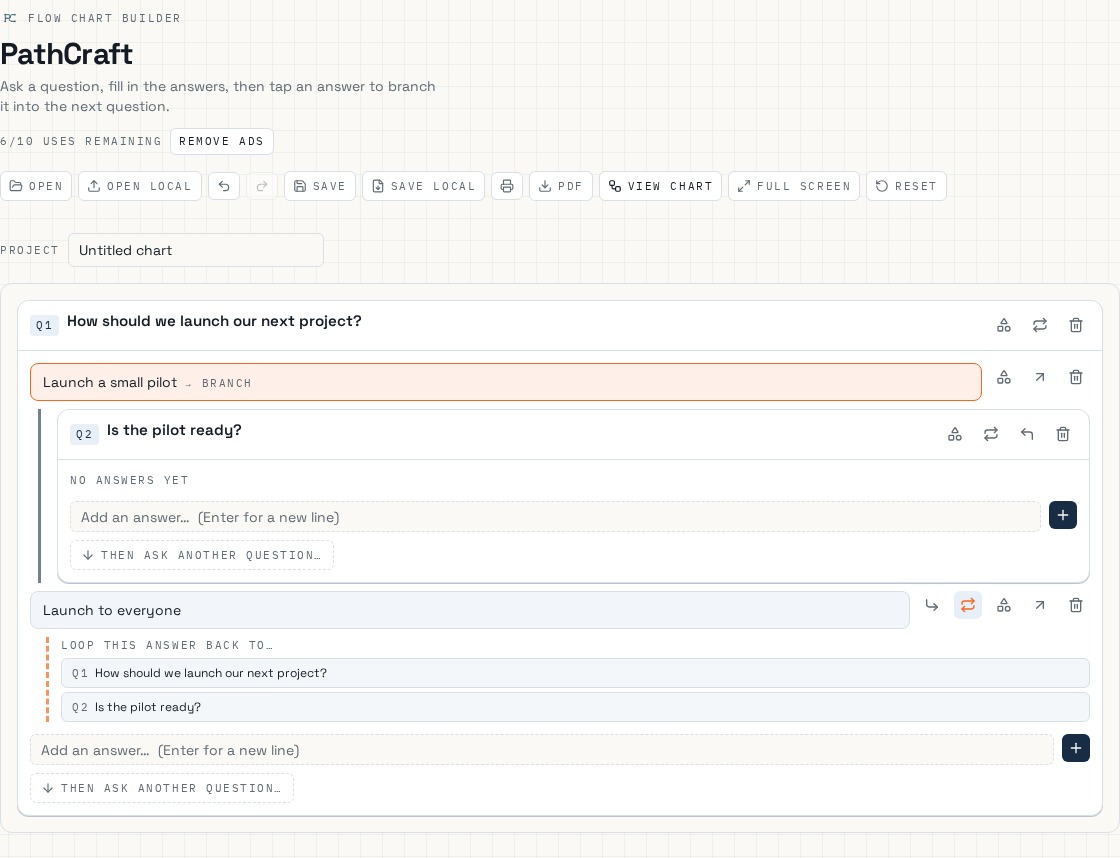This screenshot has height=858, width=1120.
Task: Export the chart with the PDF button
Action: (x=561, y=186)
